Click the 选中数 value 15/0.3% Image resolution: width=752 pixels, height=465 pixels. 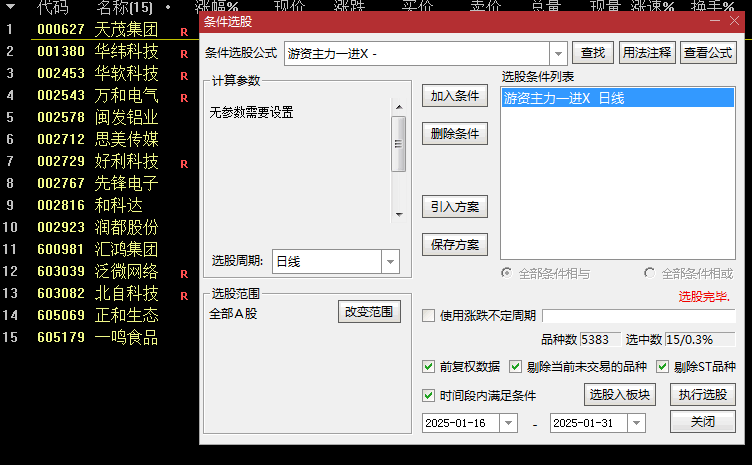pos(700,340)
